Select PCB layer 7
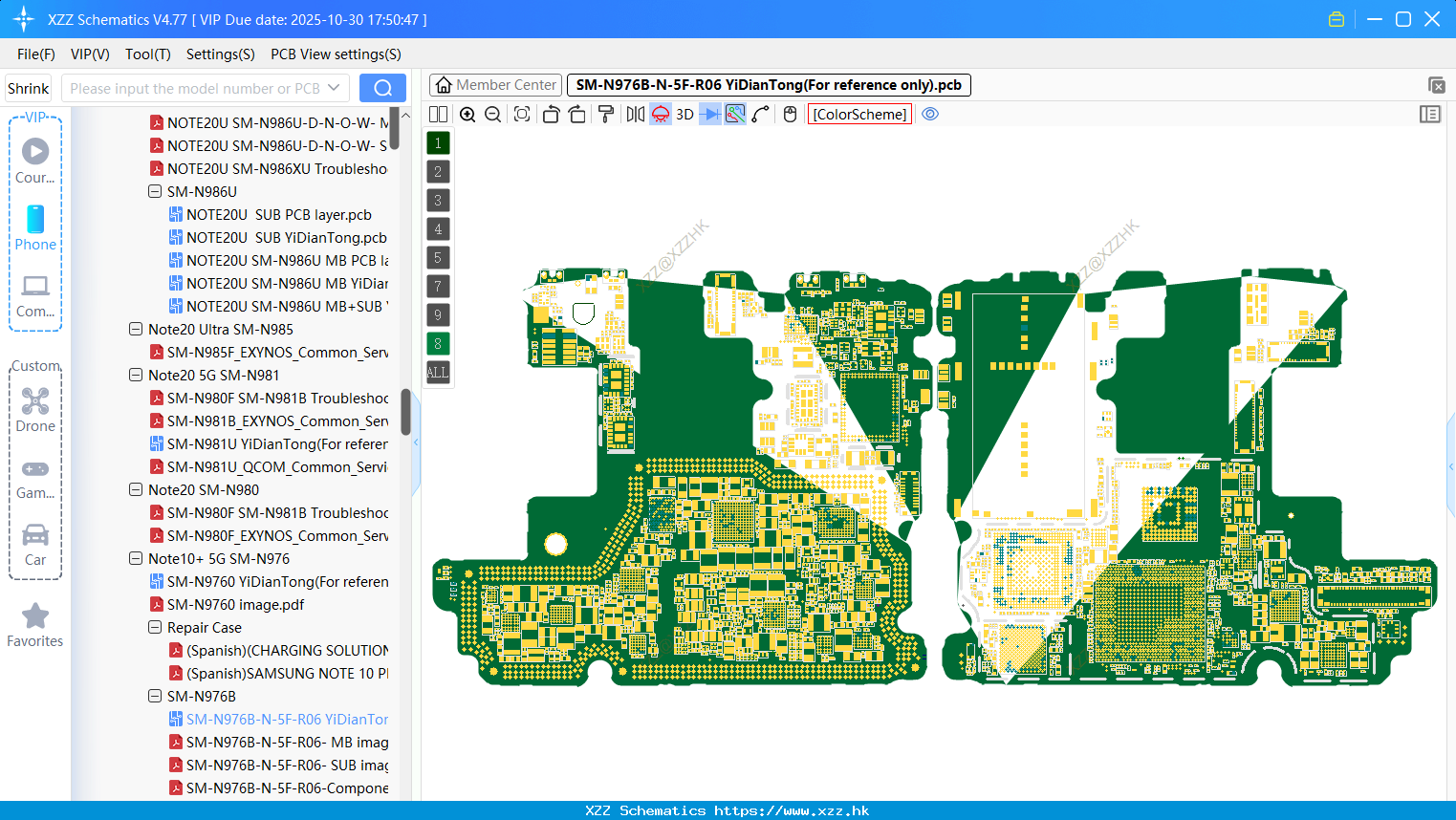The width and height of the screenshot is (1456, 820). (438, 287)
